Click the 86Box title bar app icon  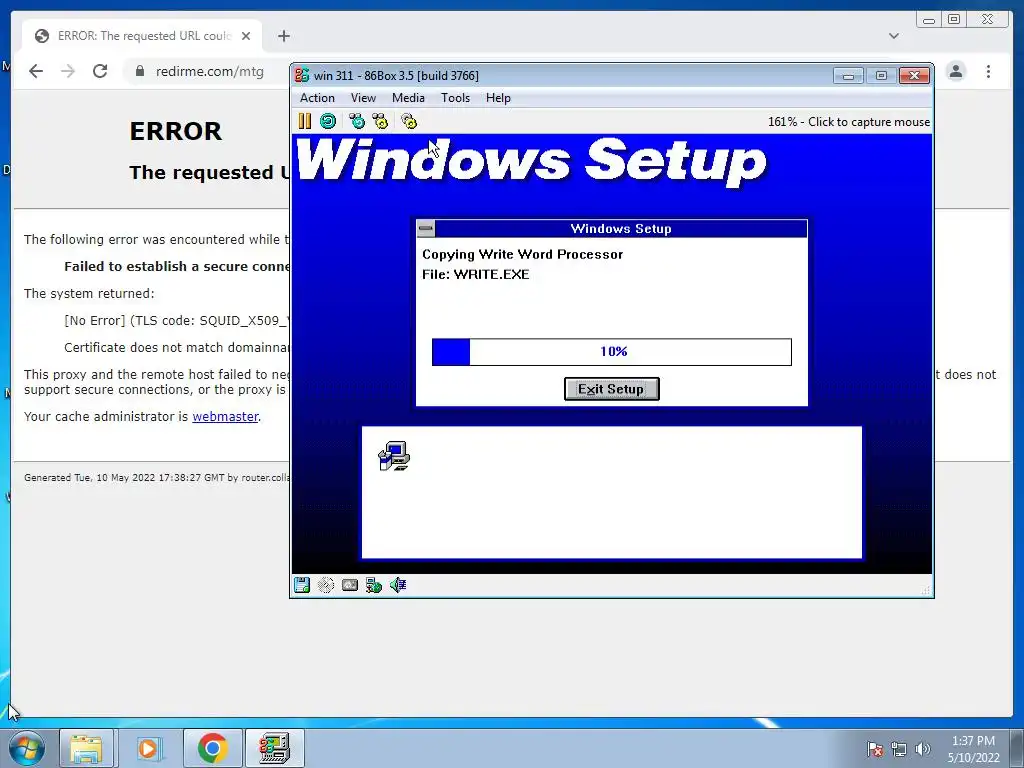[x=302, y=75]
